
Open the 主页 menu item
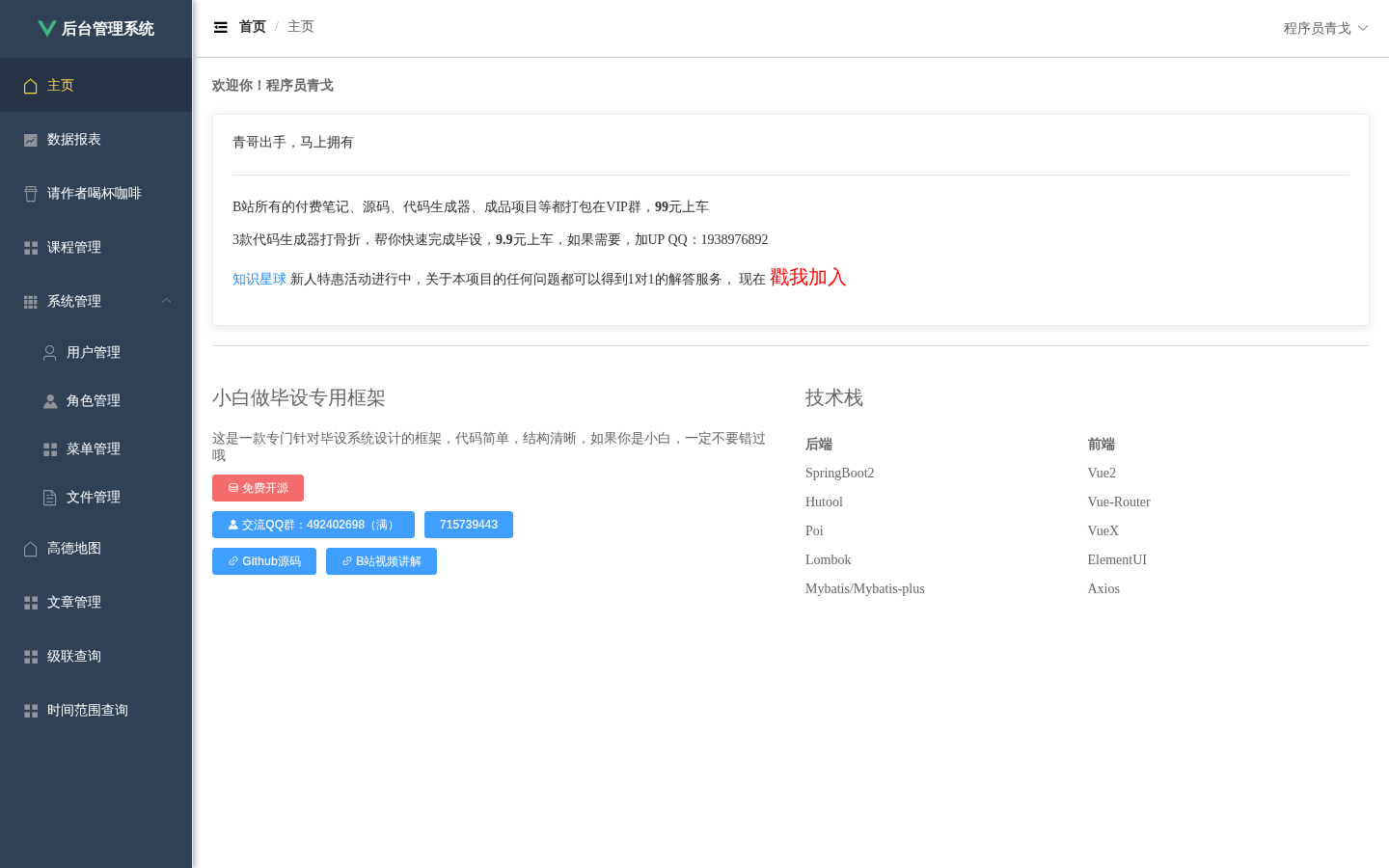click(x=96, y=85)
